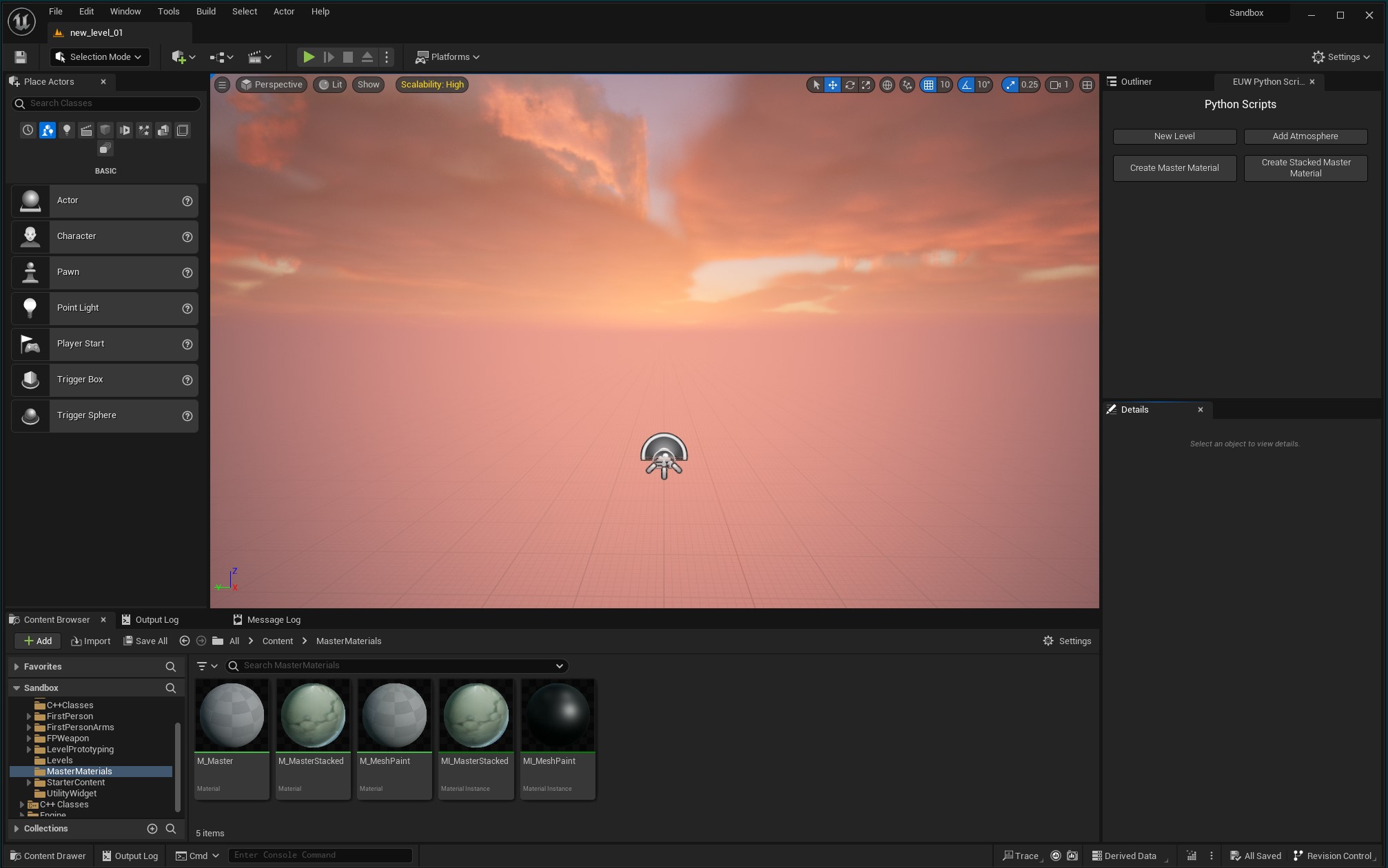The image size is (1388, 868).
Task: Select the rotate transform tool in viewport
Action: [x=850, y=85]
